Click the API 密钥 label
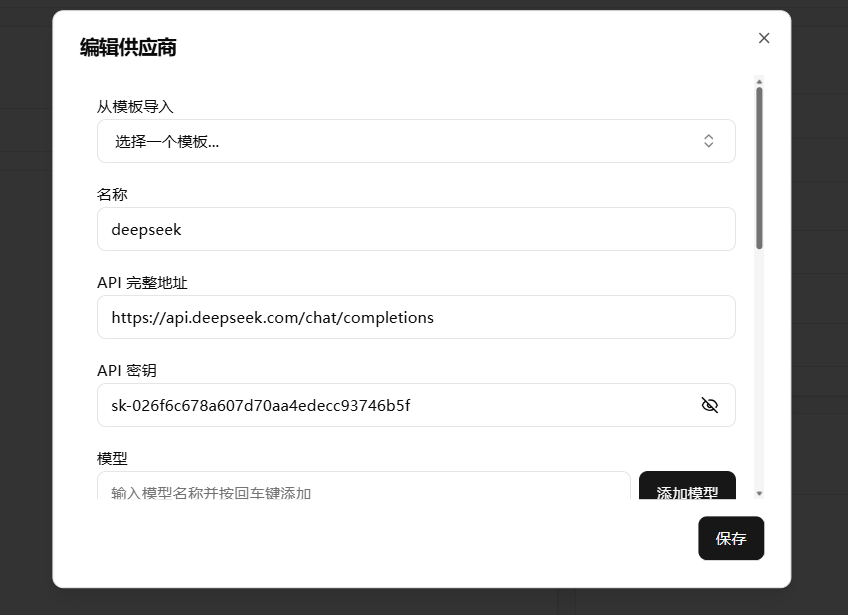Screen dimensions: 848x615 pyautogui.click(x=127, y=370)
